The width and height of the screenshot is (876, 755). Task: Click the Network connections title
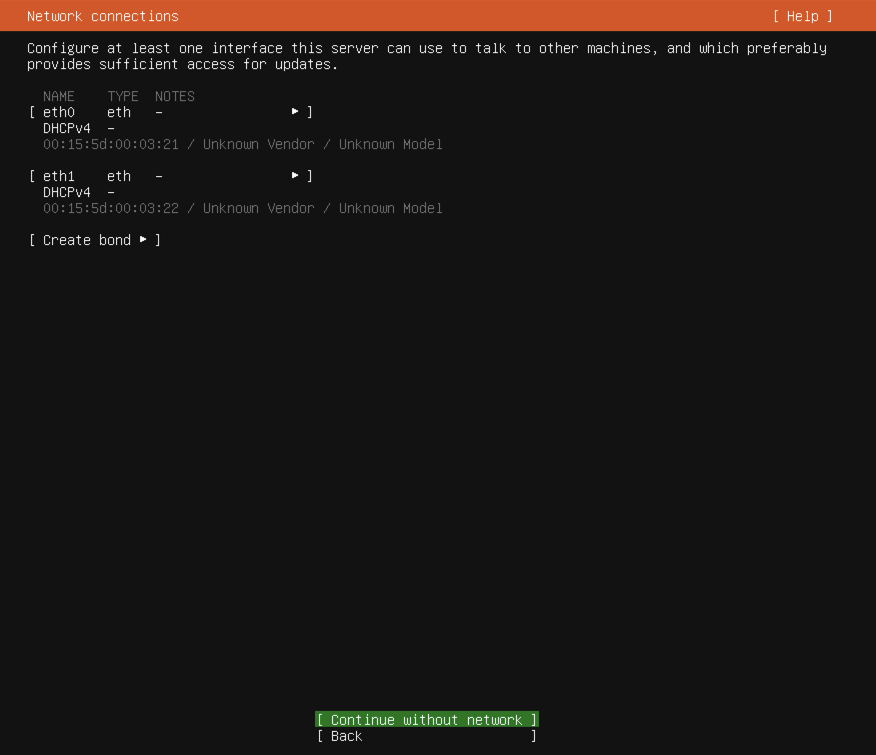103,16
